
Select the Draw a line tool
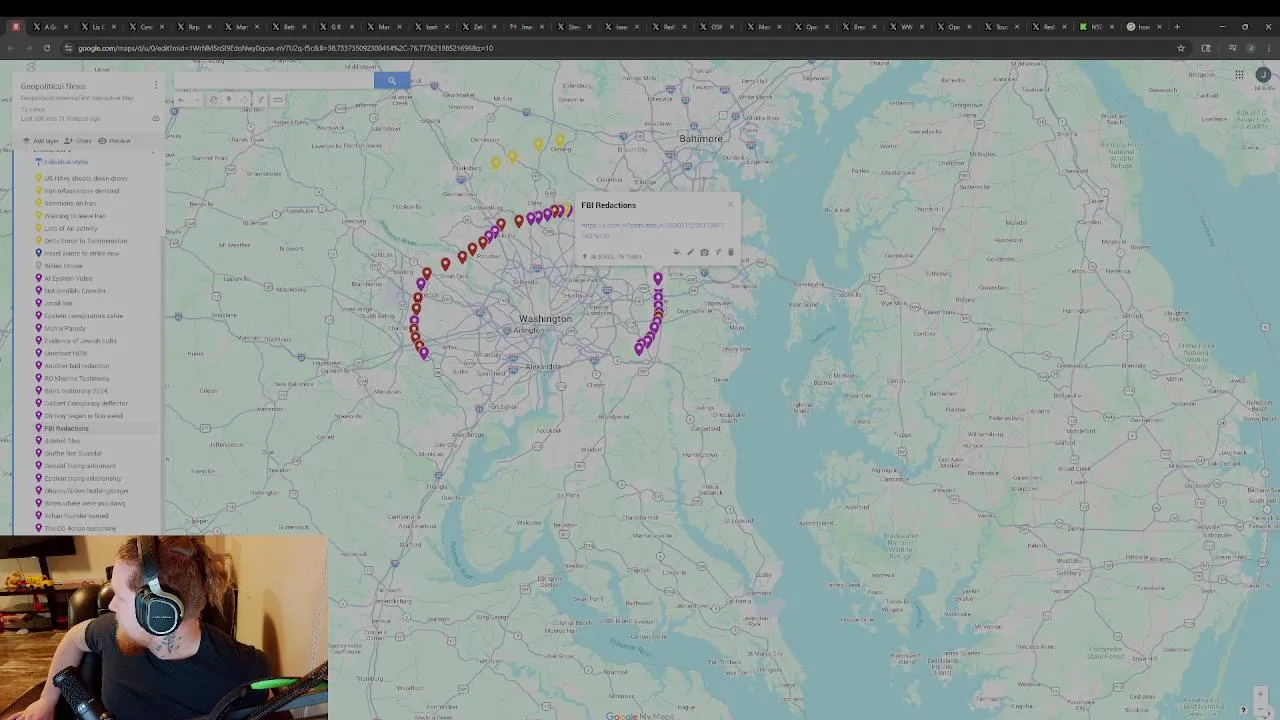(244, 100)
